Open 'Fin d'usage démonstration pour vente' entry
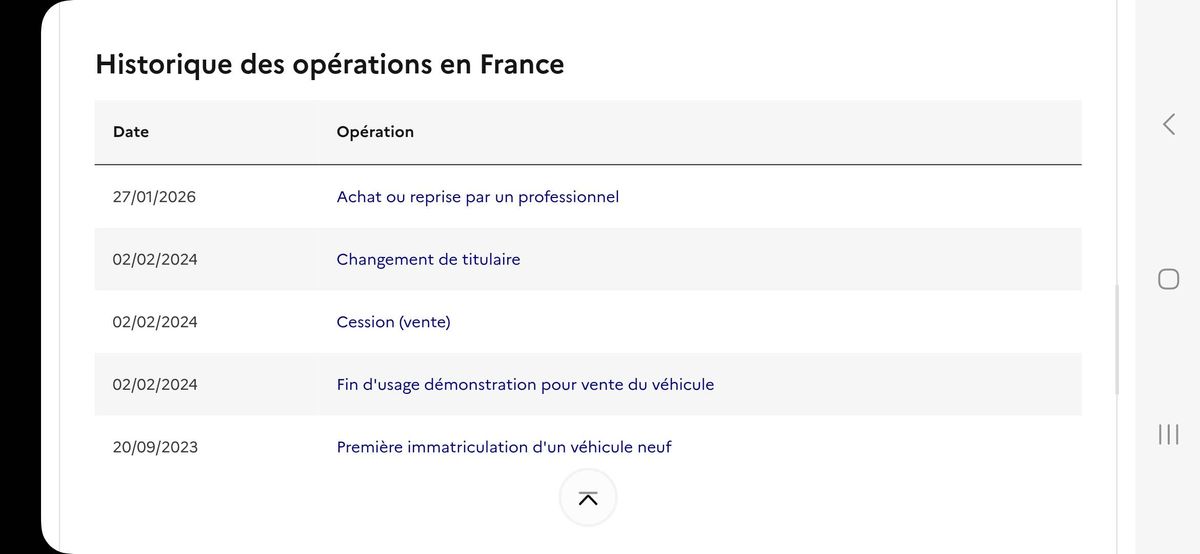 coord(525,384)
